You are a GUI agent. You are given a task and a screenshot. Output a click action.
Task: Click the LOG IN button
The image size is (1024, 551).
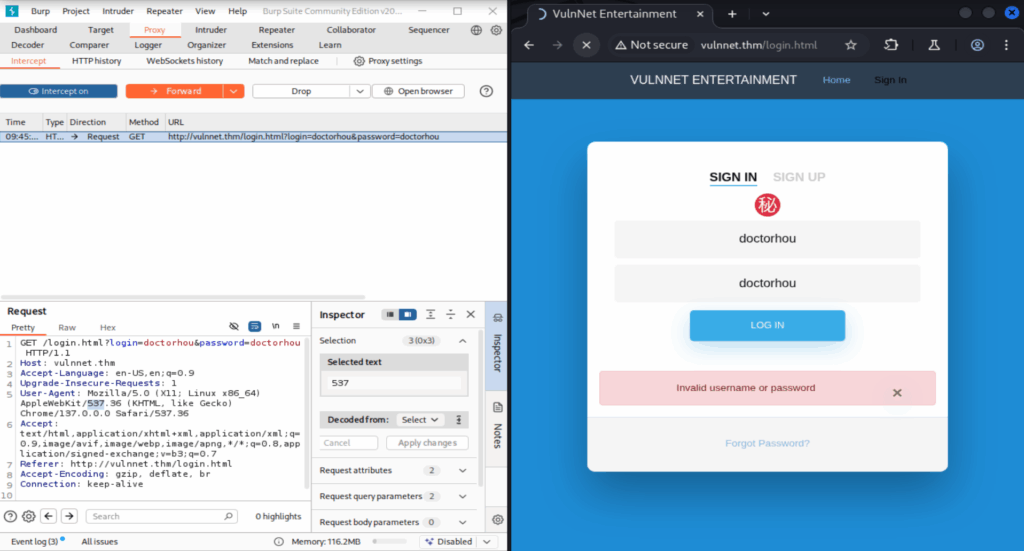tap(767, 325)
